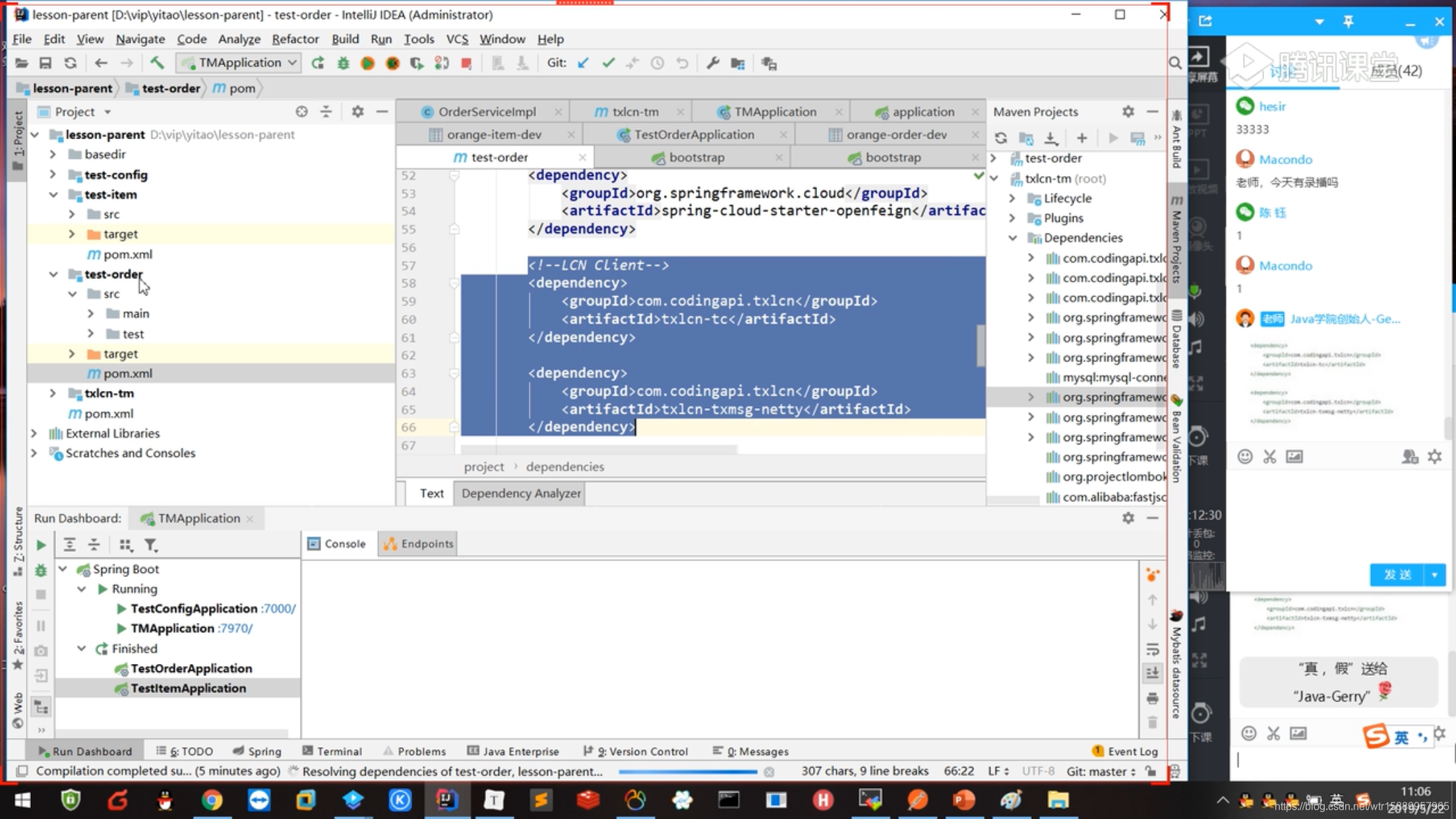Click the Debug bug icon in toolbar
The image size is (1456, 819).
coord(343,63)
